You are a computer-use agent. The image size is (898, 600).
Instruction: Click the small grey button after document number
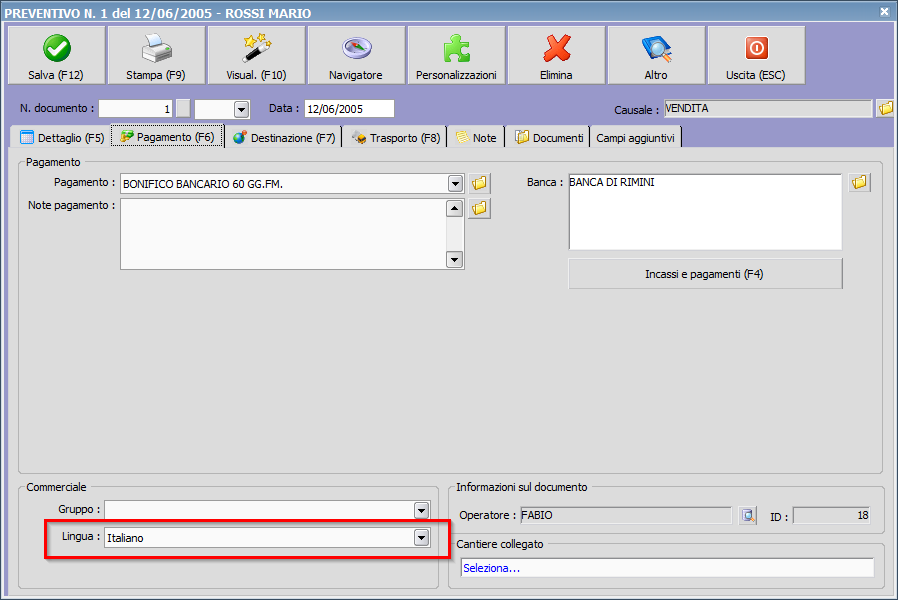tap(183, 108)
